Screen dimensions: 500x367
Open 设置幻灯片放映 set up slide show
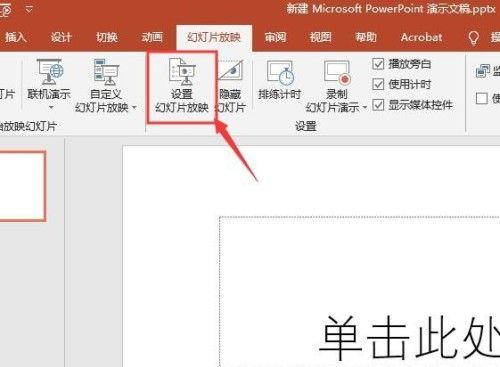pos(182,86)
